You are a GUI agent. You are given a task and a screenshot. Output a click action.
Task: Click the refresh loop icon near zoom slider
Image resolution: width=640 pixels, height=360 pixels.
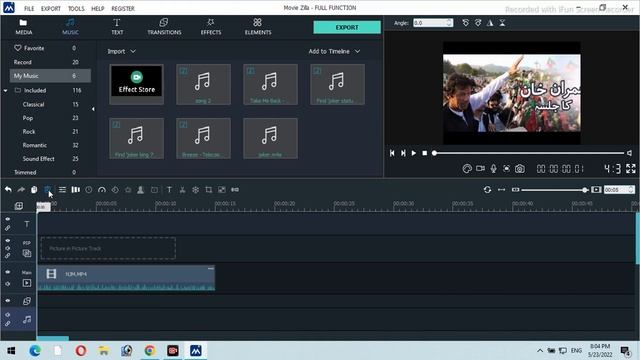pyautogui.click(x=487, y=190)
